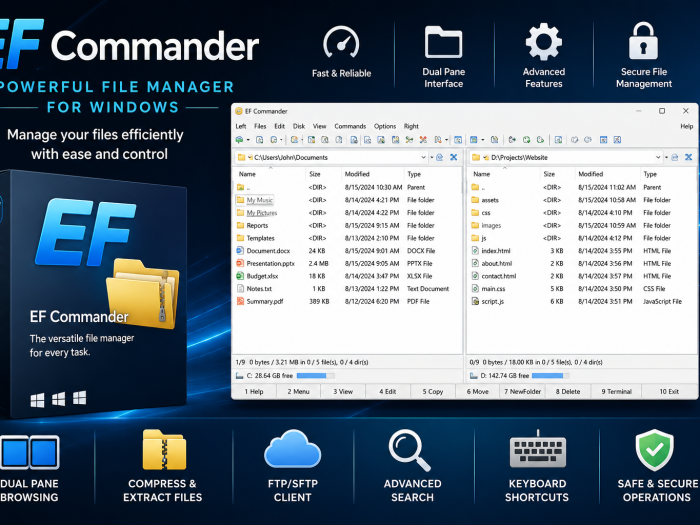This screenshot has width=700, height=525.
Task: Expand the right pane path dropdown chevron
Action: (658, 157)
